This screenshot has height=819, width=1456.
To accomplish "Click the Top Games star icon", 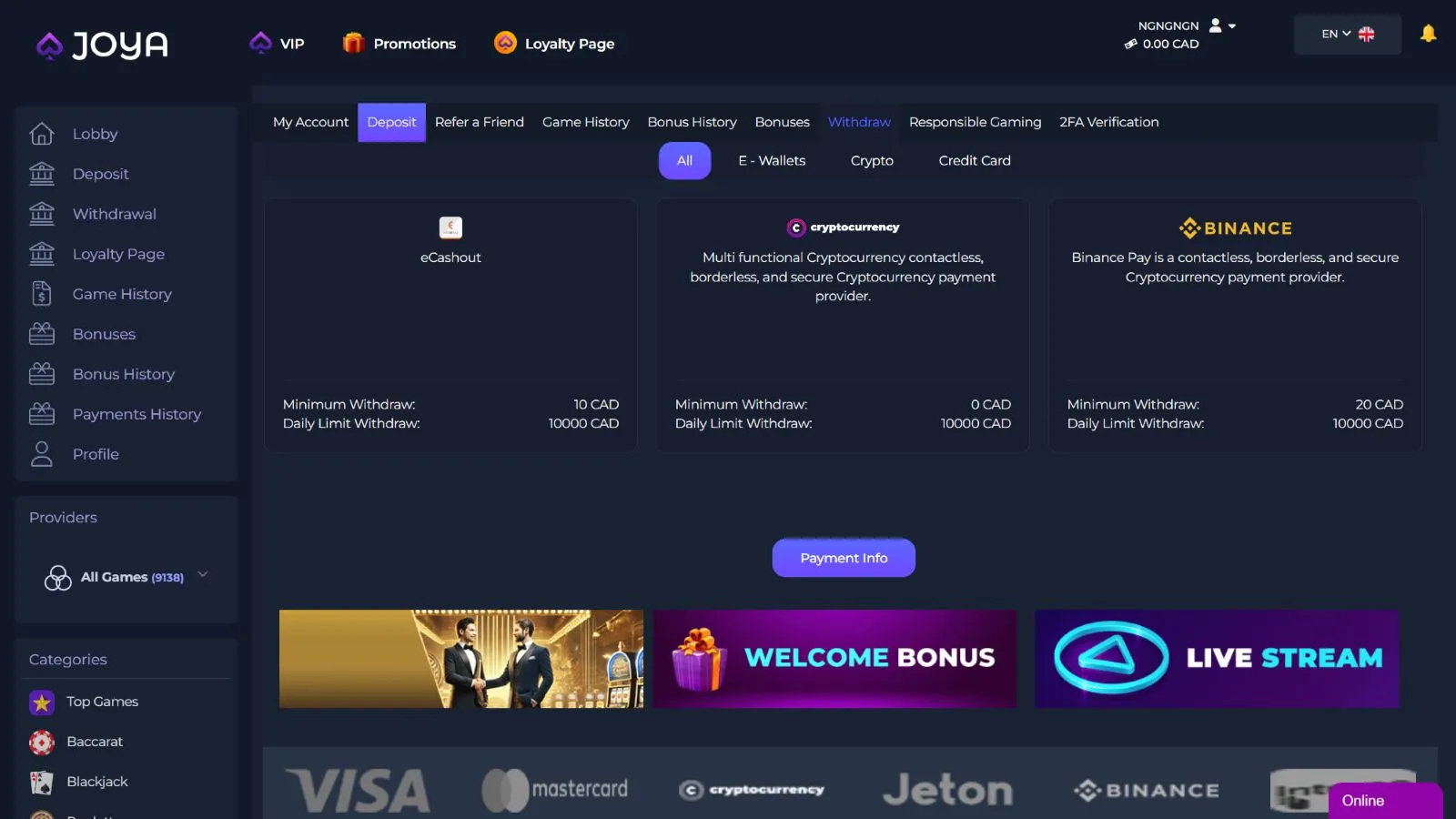I will pos(42,702).
